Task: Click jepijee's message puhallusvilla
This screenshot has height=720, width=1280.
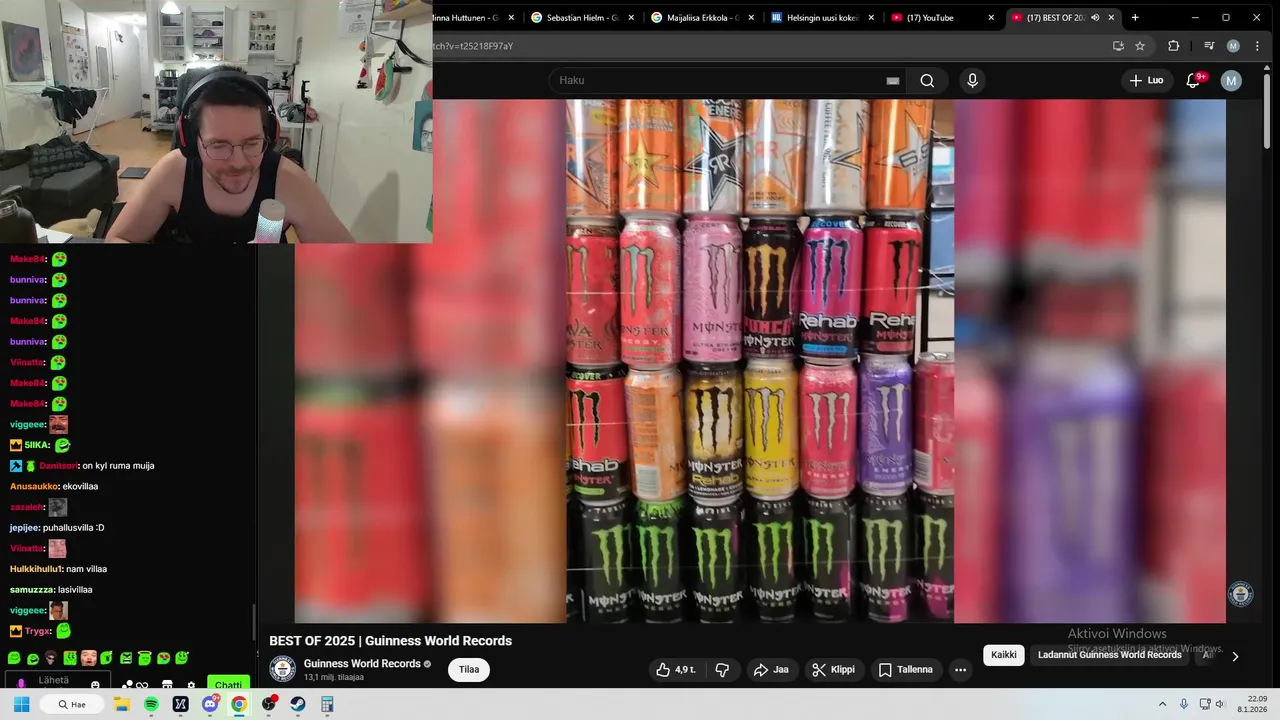Action: 74,528
